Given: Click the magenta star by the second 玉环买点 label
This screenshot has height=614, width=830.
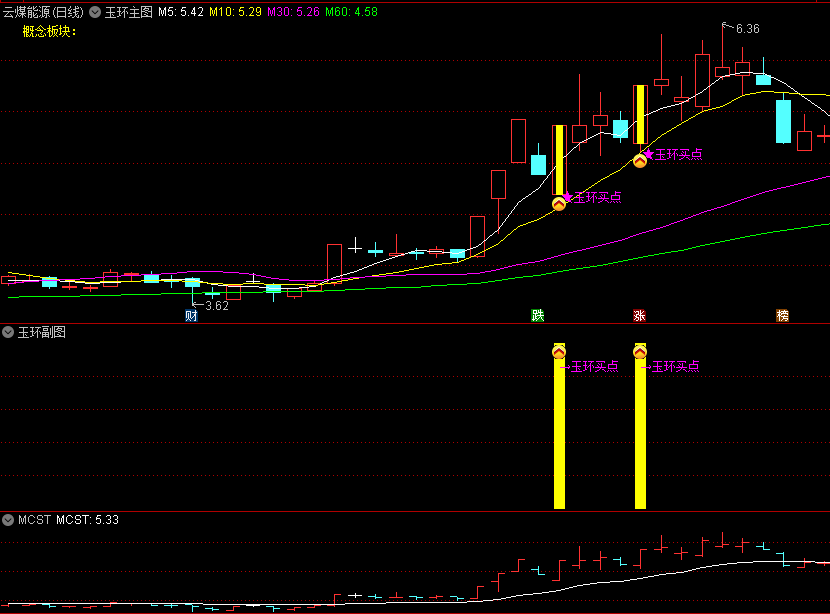Looking at the screenshot, I should tap(649, 154).
